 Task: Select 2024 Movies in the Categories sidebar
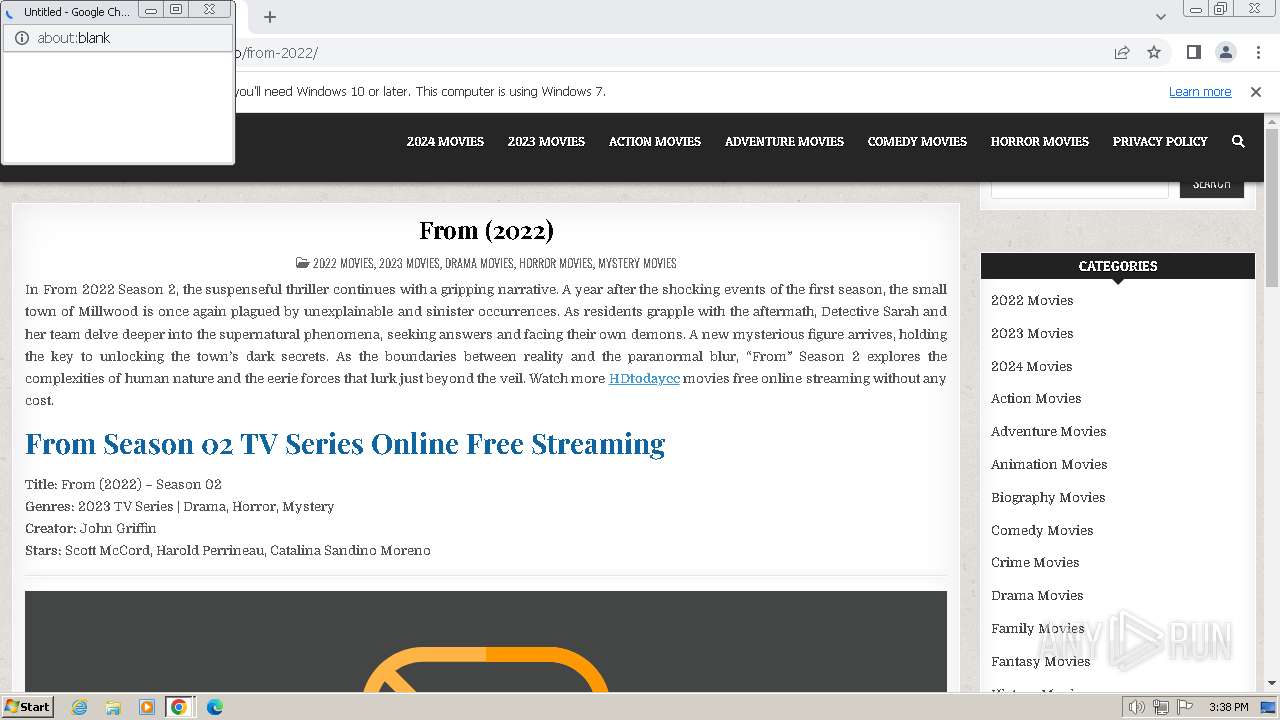[1031, 367]
